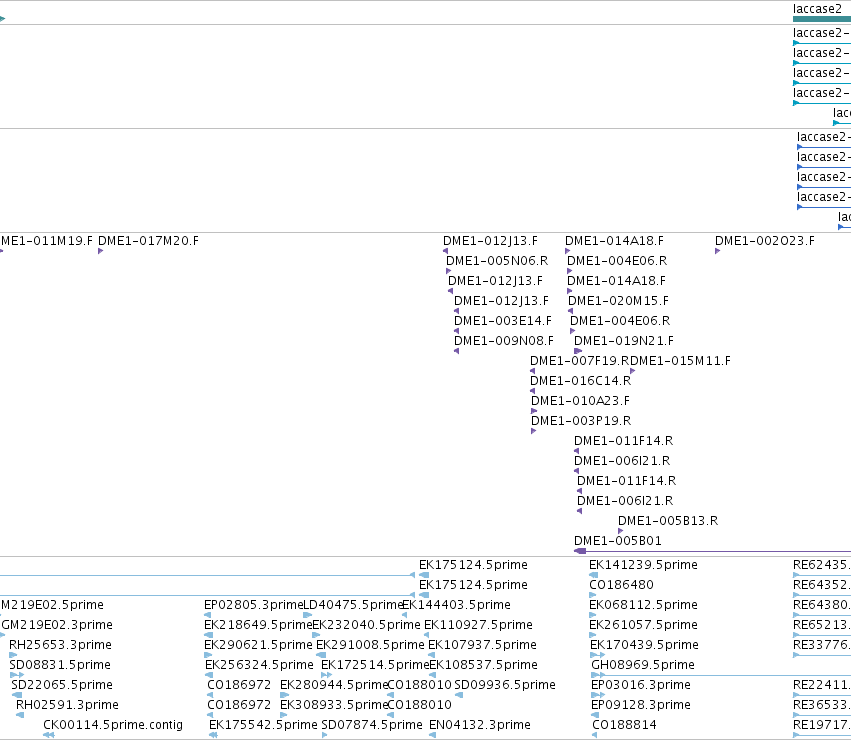851x740 pixels.
Task: Click the DME1-005B01 text label
Action: click(x=618, y=541)
